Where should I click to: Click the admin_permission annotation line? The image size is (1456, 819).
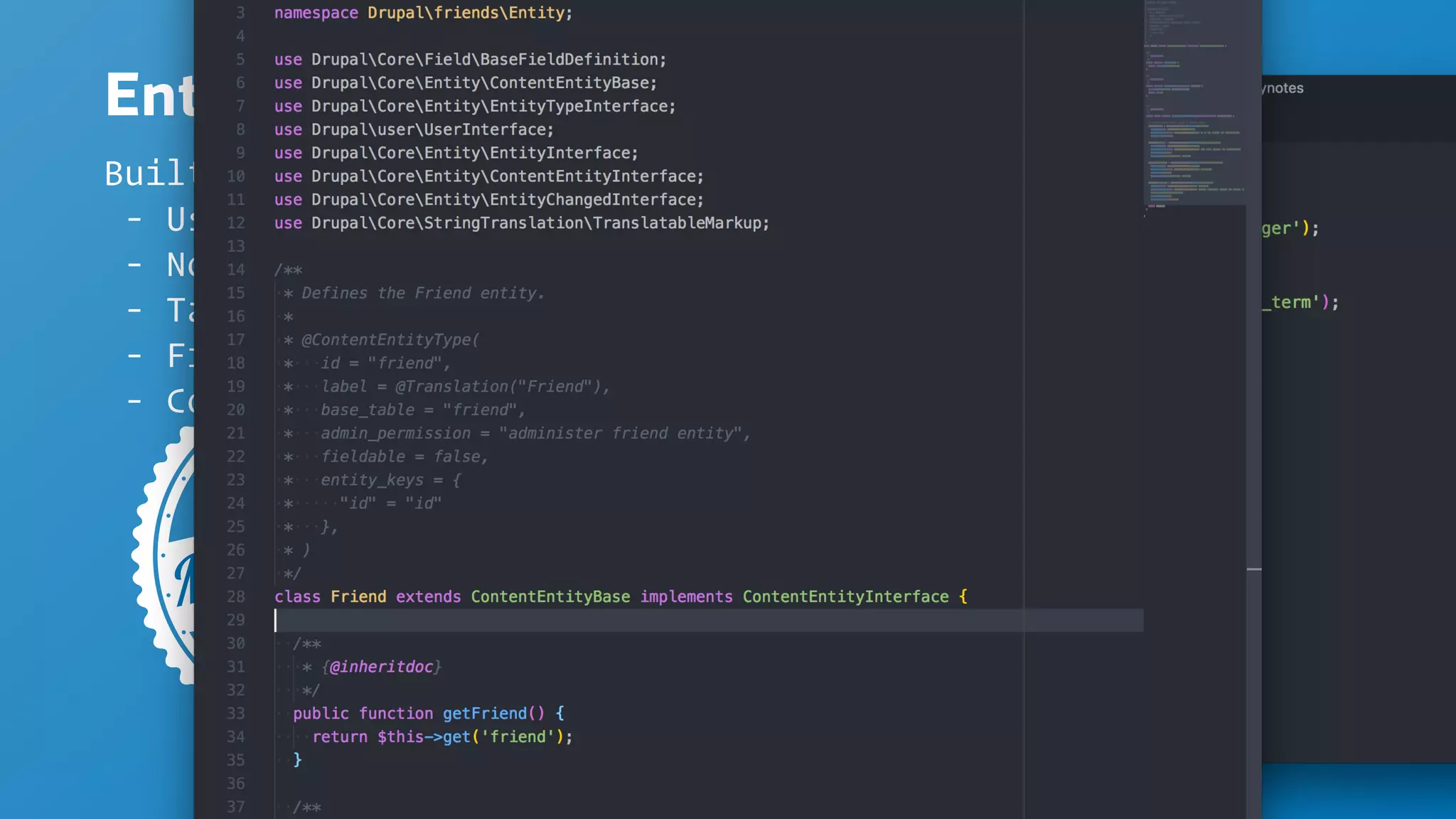coord(535,434)
